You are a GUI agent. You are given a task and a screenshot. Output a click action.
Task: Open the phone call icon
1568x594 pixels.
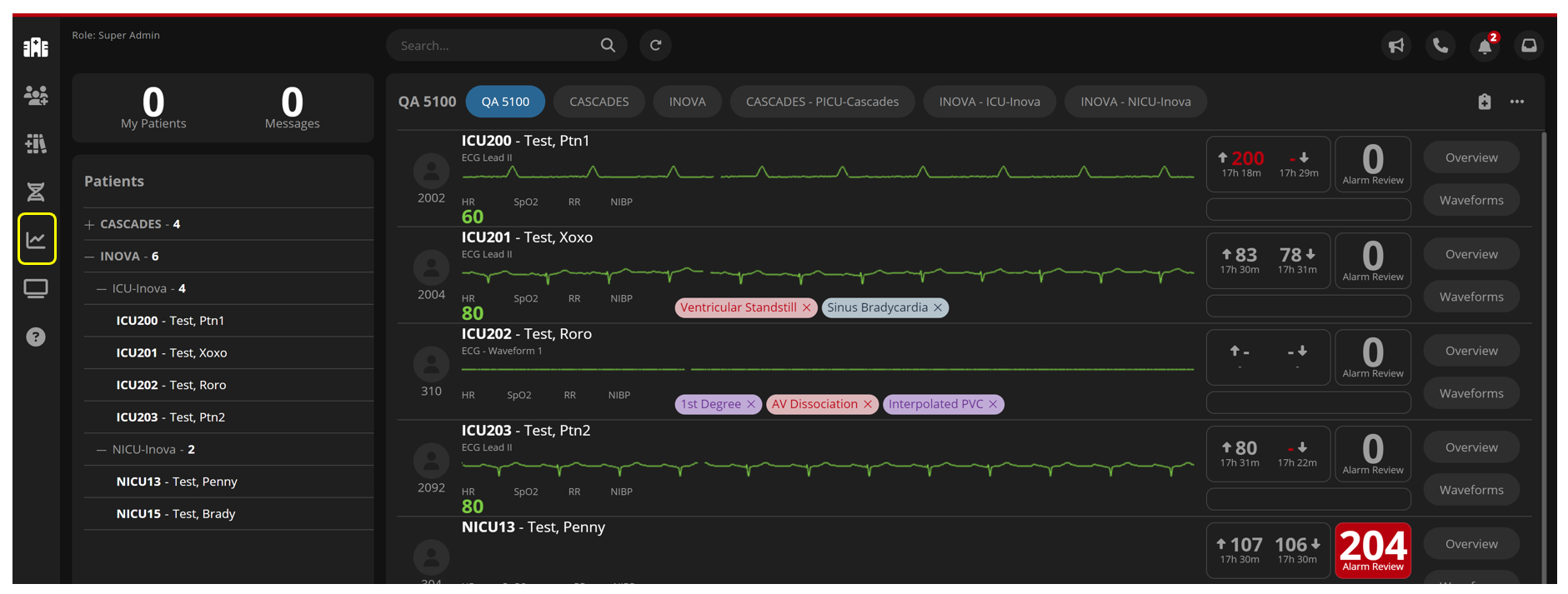pos(1440,46)
